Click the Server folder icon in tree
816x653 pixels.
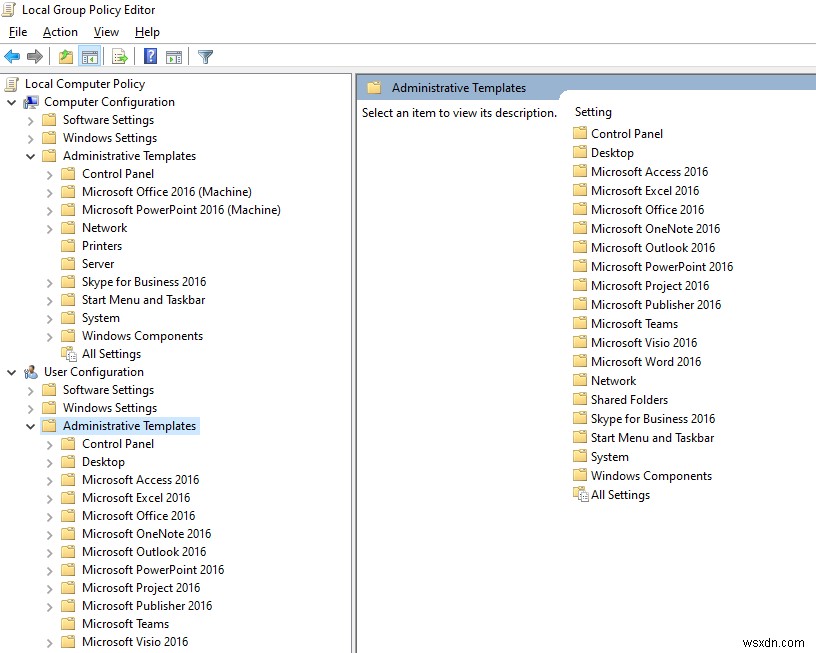tap(68, 264)
